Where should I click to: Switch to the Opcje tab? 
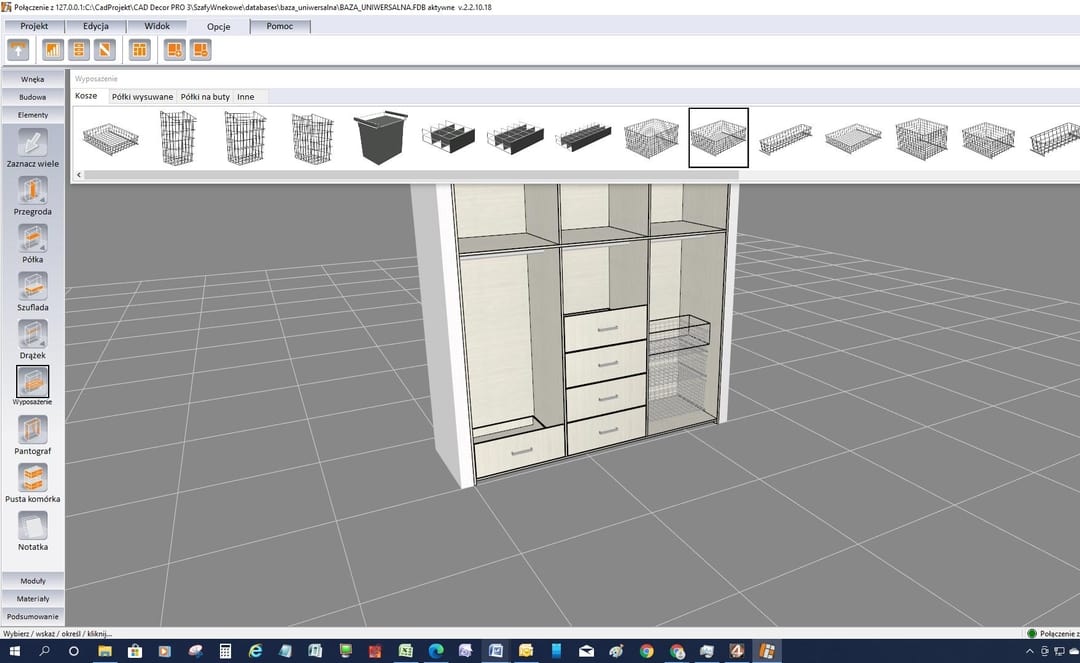pos(219,26)
